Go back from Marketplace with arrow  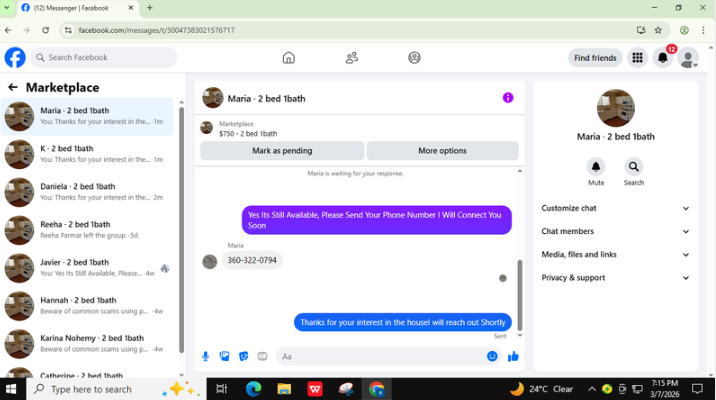[13, 87]
